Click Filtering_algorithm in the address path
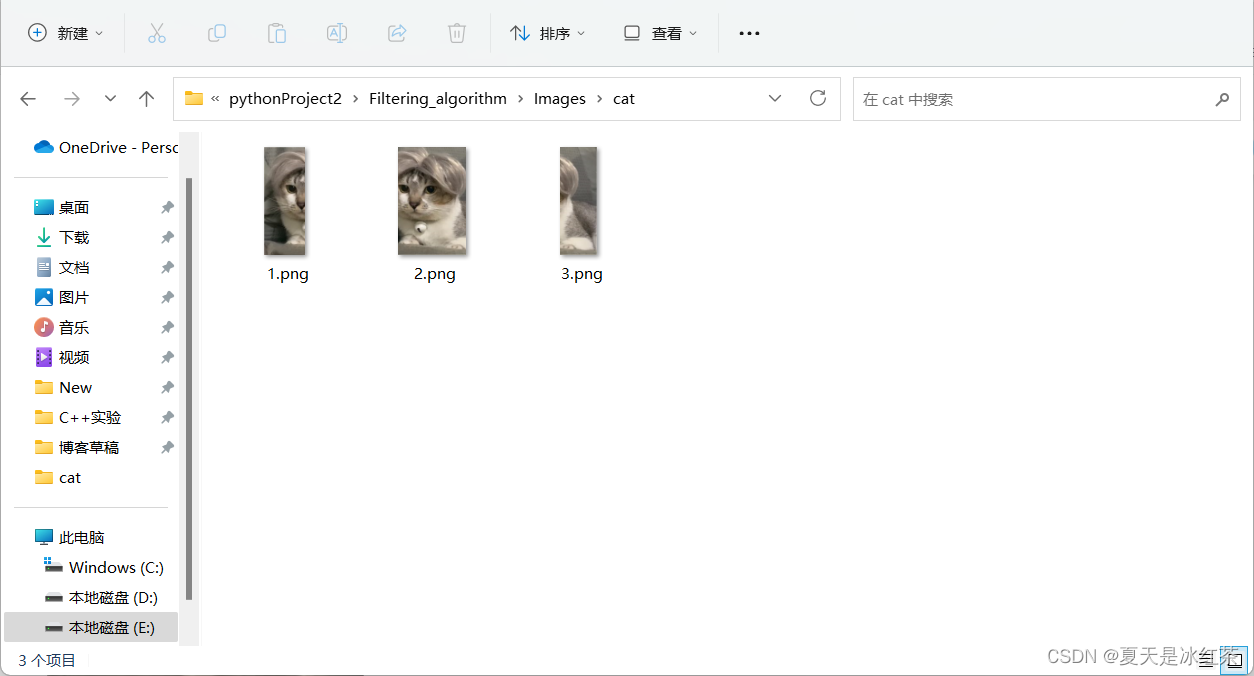Image resolution: width=1254 pixels, height=676 pixels. click(438, 99)
